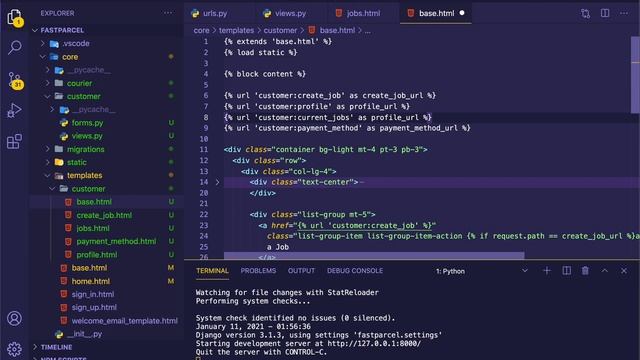Viewport: 640px width, 360px height.
Task: Open forms.py in the explorer
Action: click(87, 122)
